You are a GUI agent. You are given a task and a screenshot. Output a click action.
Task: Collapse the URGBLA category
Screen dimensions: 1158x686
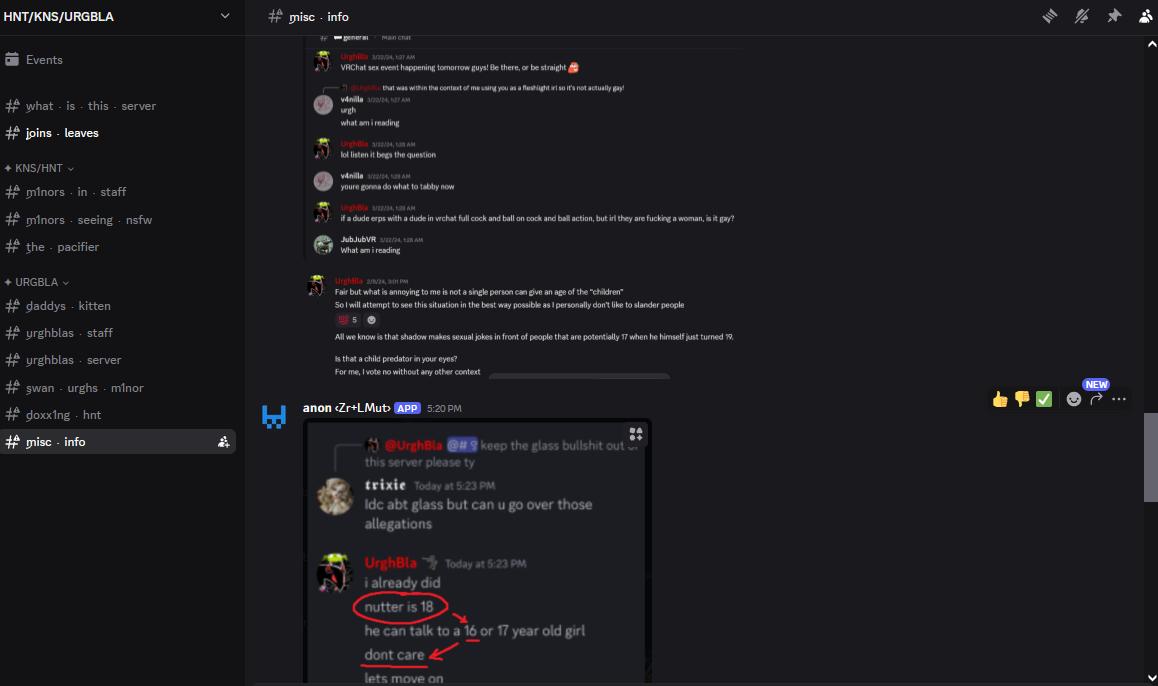tap(37, 282)
